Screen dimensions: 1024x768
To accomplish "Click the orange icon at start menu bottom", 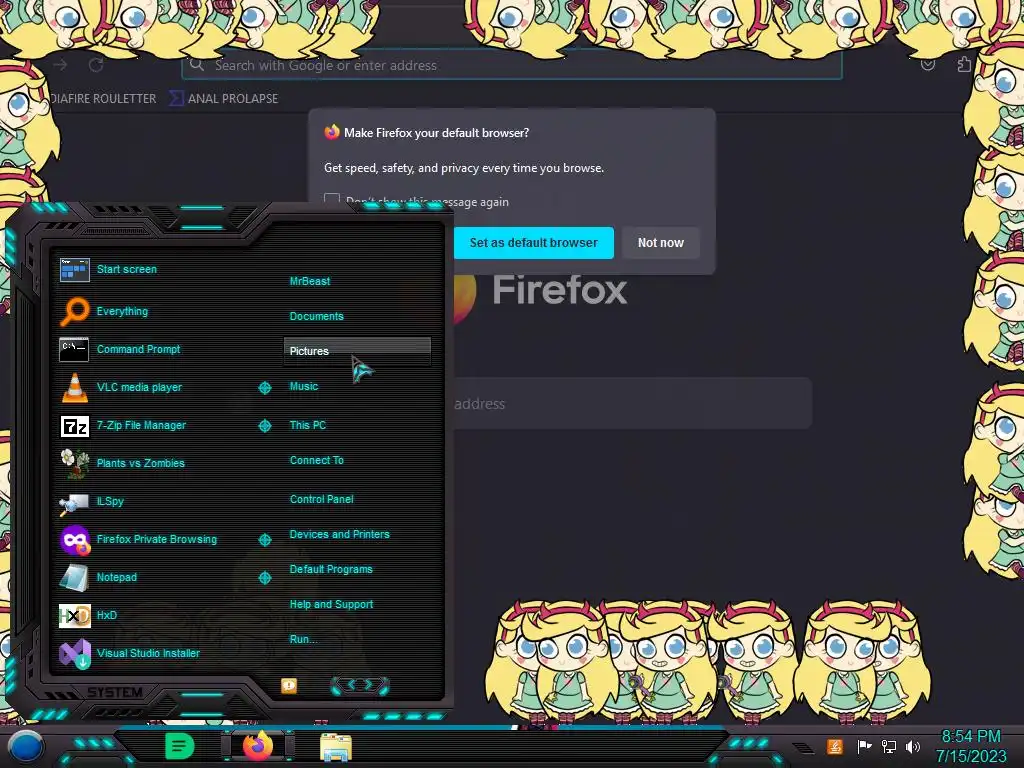I will pyautogui.click(x=289, y=685).
